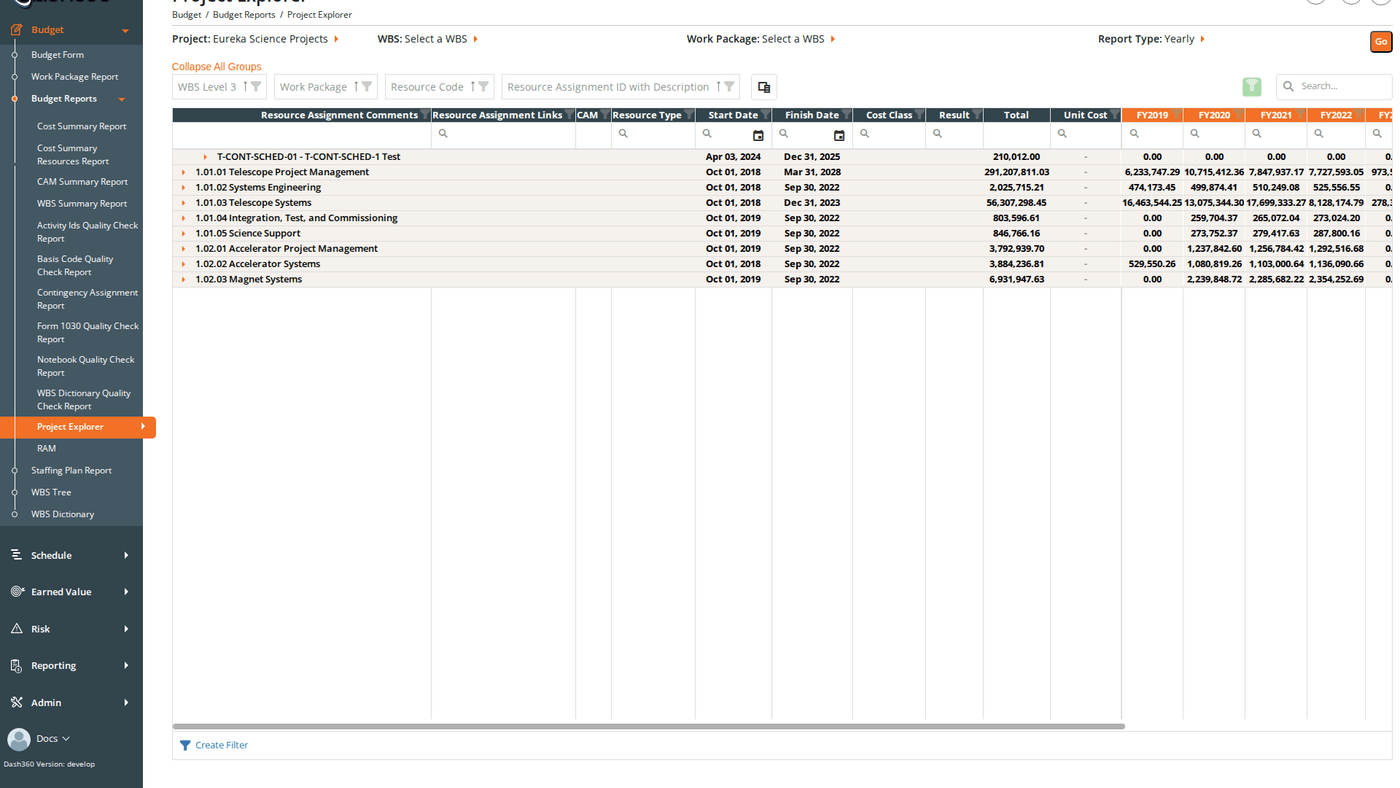Click search magnifier in FY2019 filter cell
Screen dimensions: 1400x788
click(x=1134, y=134)
